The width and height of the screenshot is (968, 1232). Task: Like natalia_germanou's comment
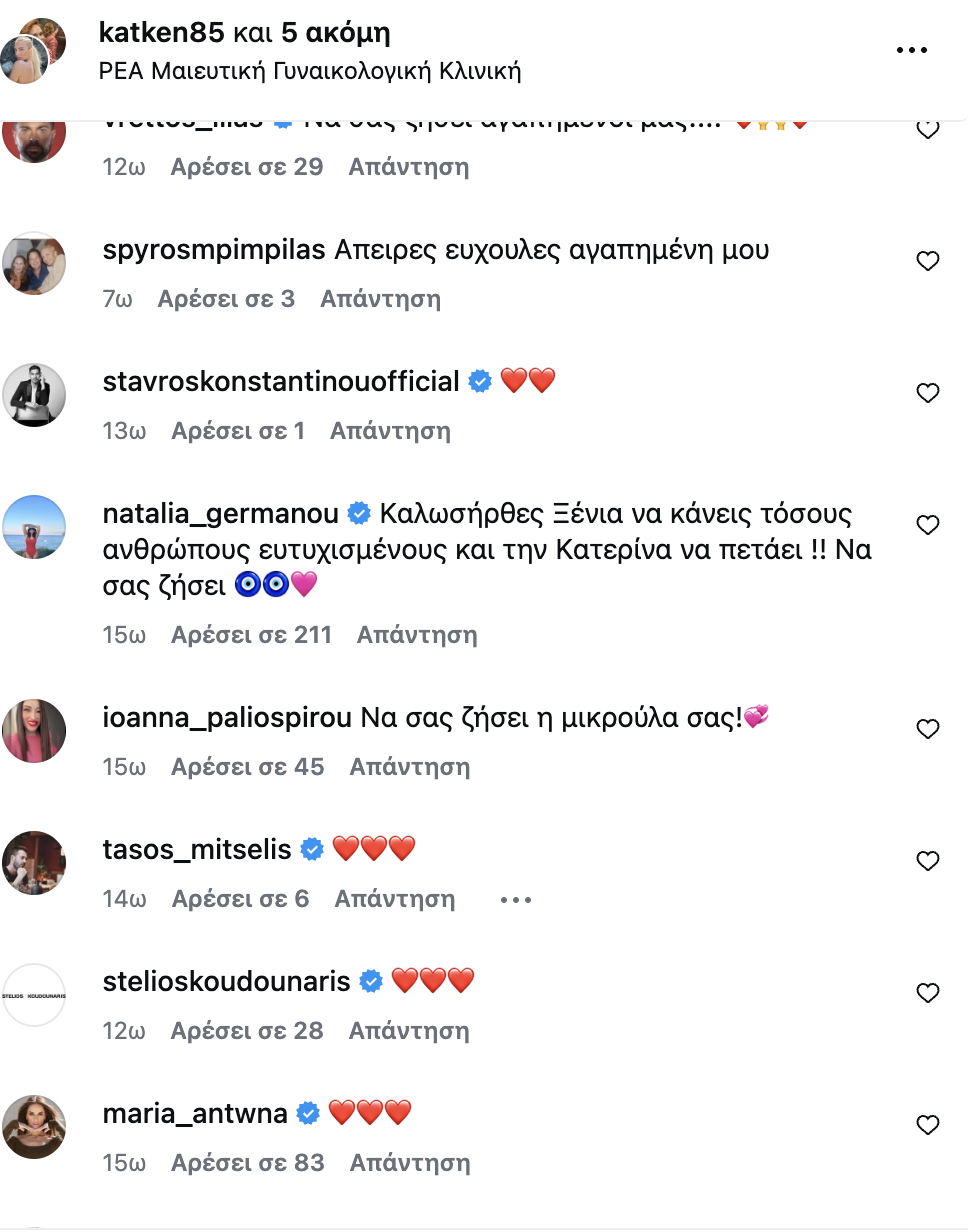(x=928, y=526)
